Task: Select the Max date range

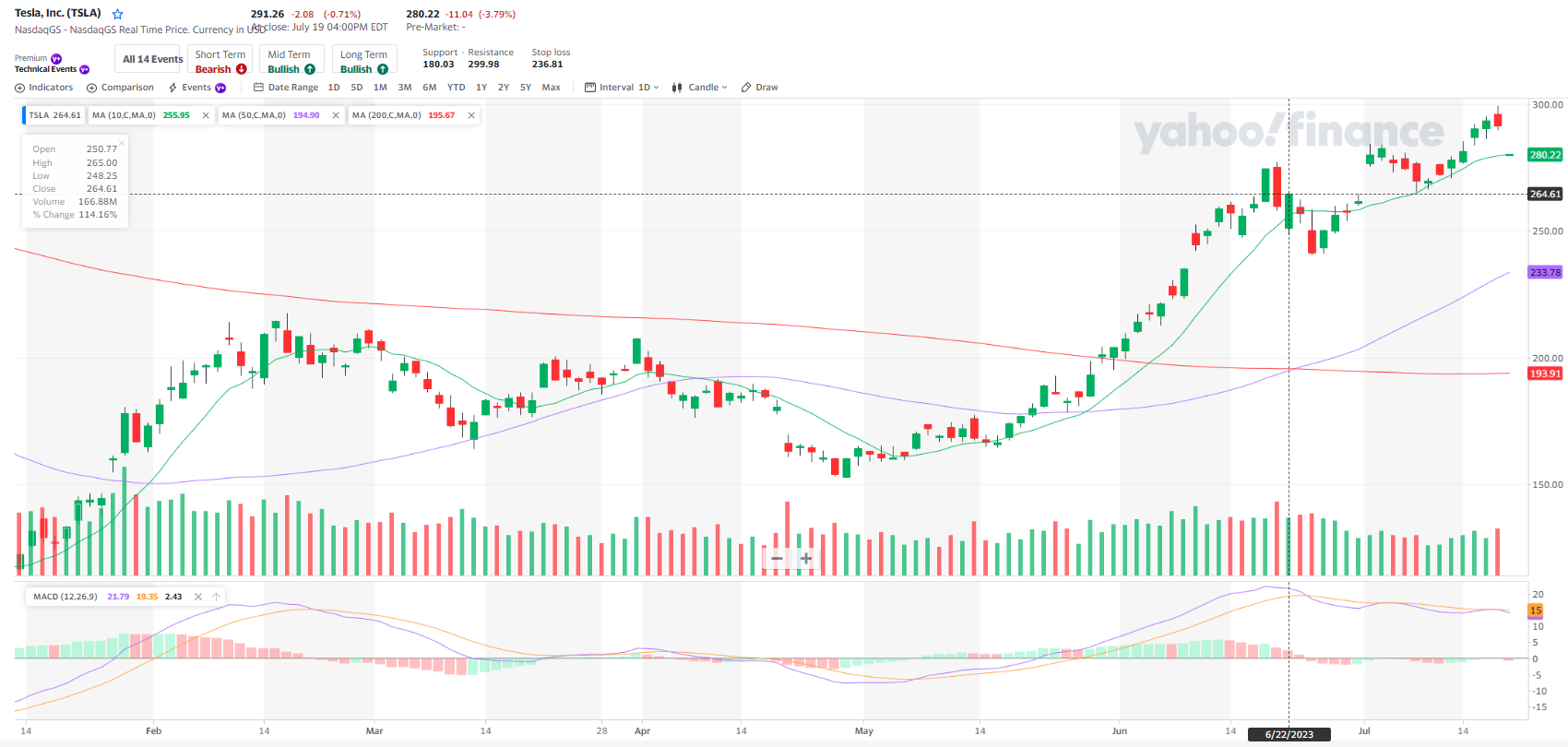Action: point(552,88)
